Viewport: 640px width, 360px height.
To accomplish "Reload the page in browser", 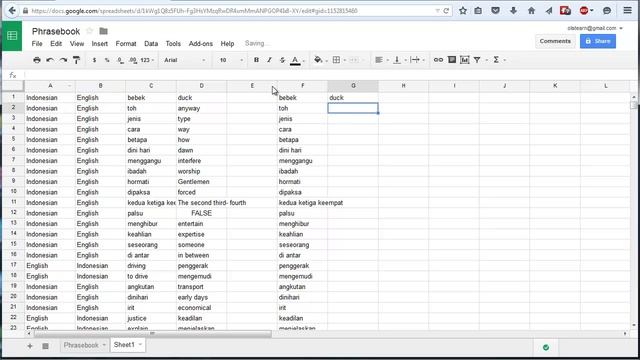I will [446, 11].
